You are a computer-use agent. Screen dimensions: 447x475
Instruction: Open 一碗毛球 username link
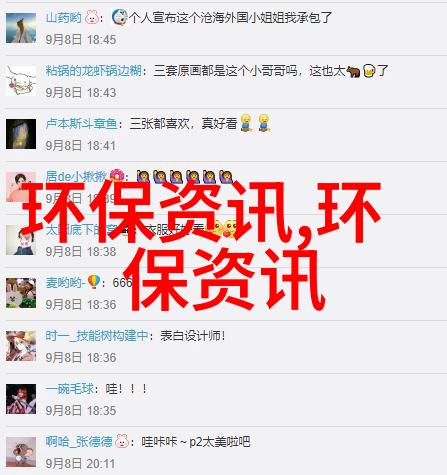70,389
